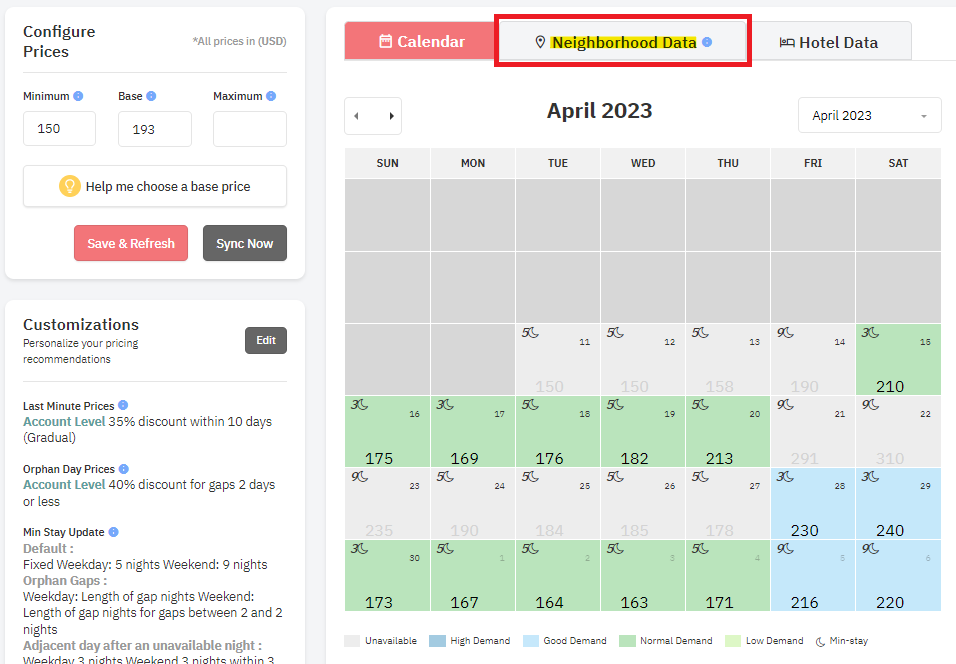
Task: Switch to the Hotel Data tab
Action: pyautogui.click(x=829, y=42)
